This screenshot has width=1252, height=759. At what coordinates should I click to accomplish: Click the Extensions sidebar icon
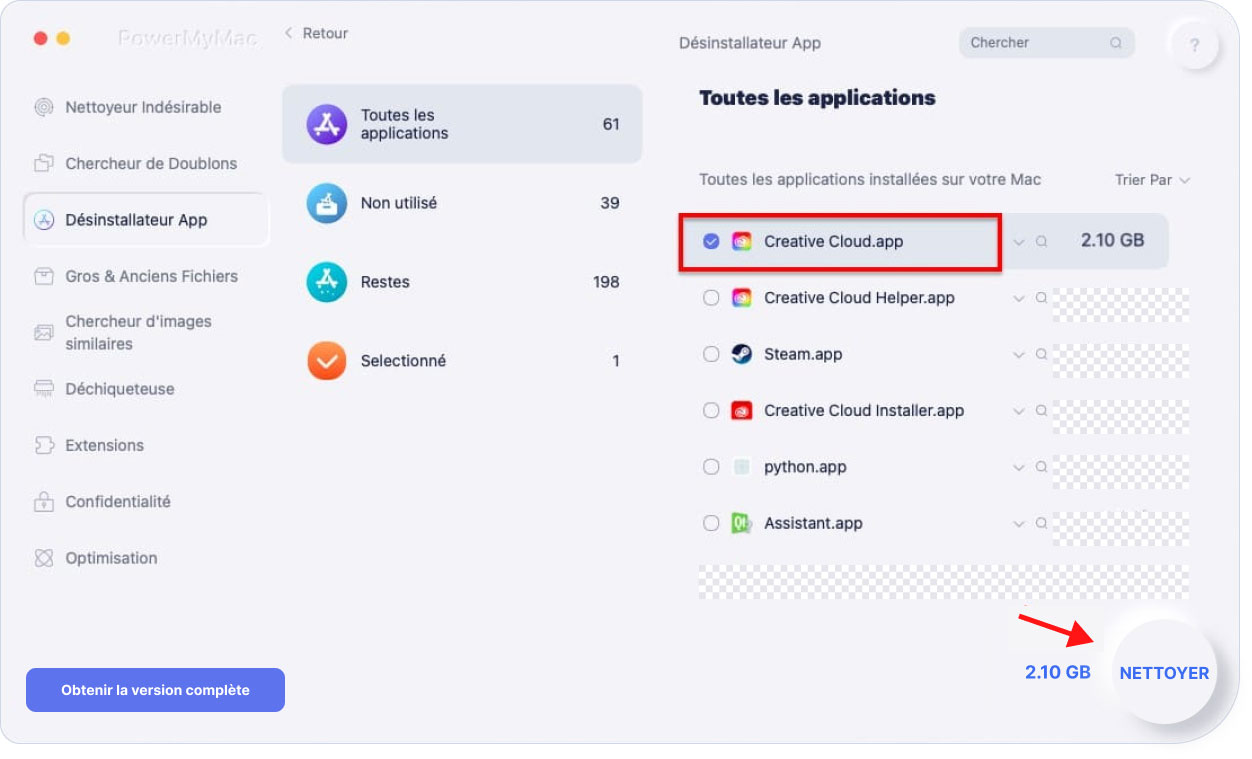(43, 445)
